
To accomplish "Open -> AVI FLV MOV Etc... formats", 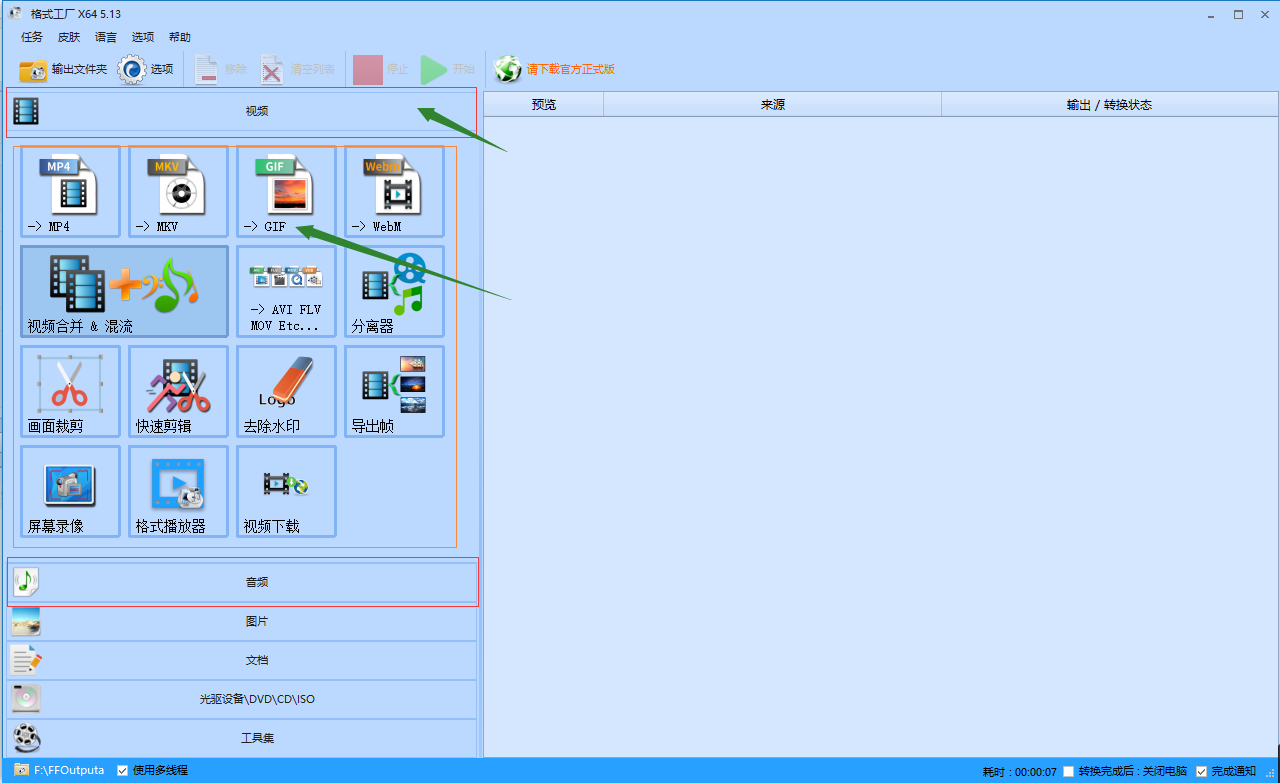I will (286, 292).
